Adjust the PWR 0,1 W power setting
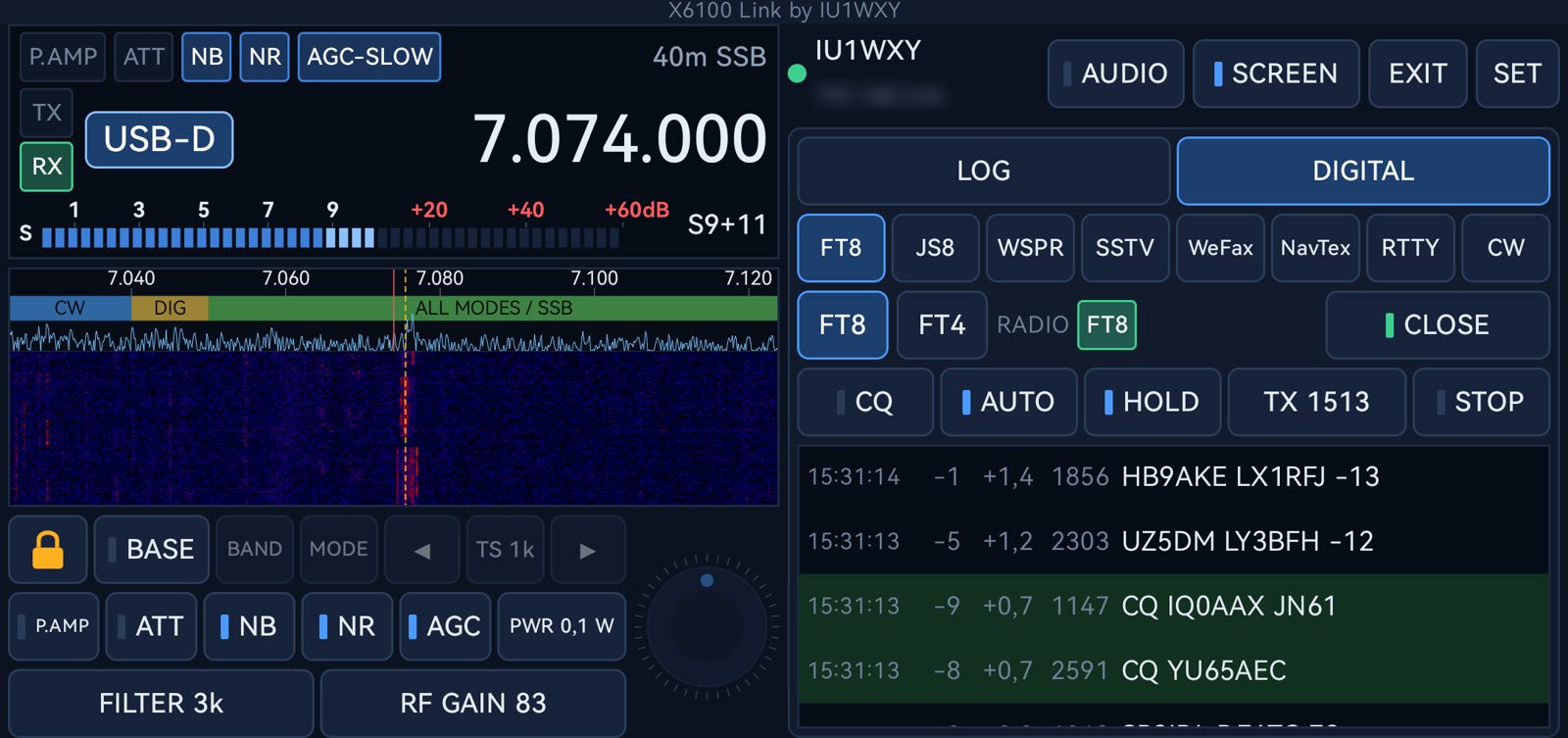Screen dimensions: 1568x738 pos(562,626)
